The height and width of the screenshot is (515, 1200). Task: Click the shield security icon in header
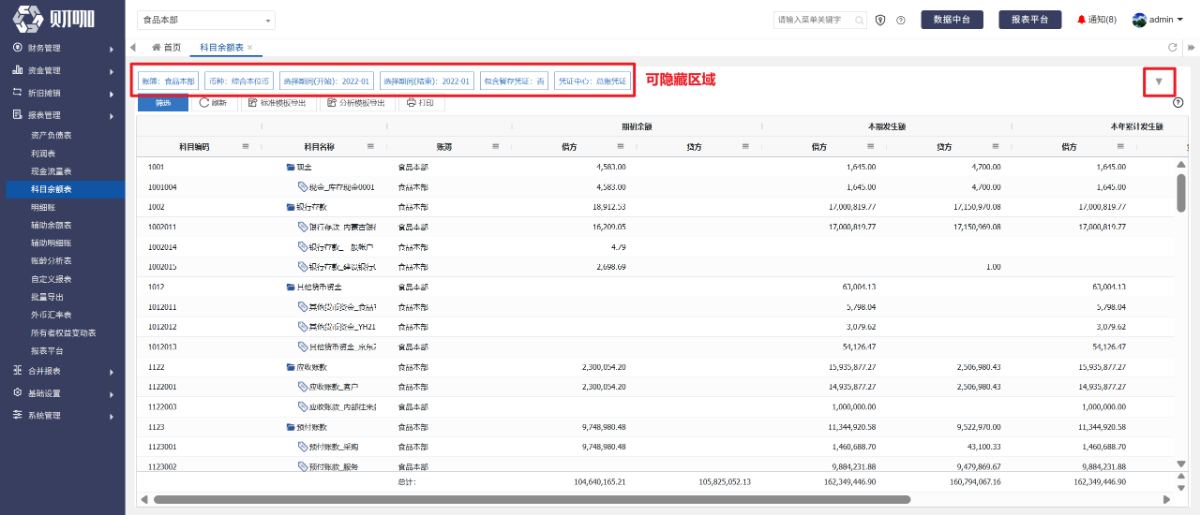[x=881, y=20]
